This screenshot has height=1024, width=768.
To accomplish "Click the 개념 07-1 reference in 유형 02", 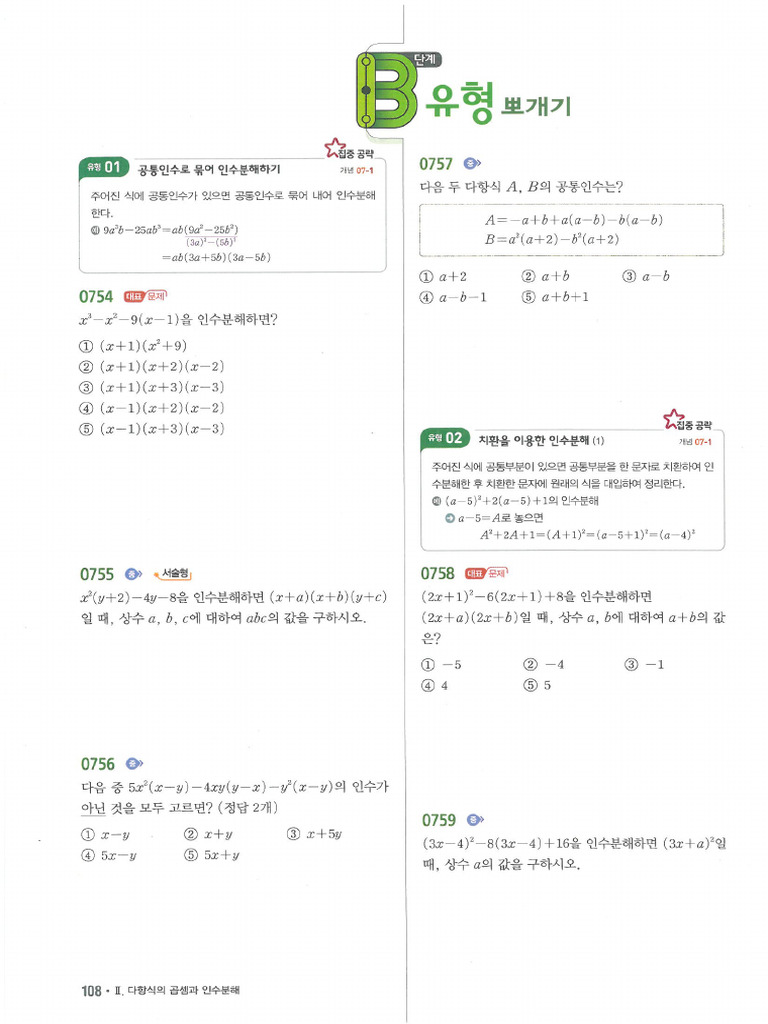I will (696, 442).
